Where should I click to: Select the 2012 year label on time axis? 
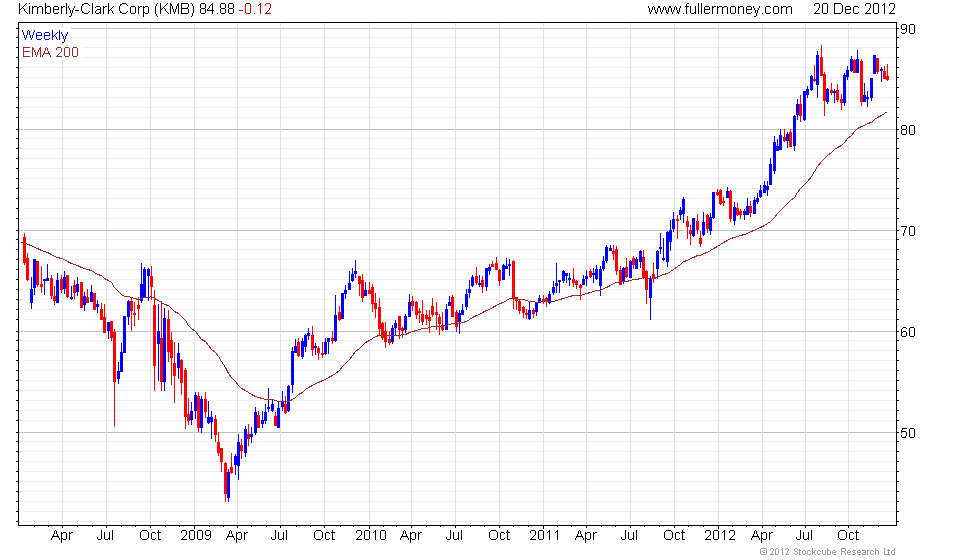720,536
